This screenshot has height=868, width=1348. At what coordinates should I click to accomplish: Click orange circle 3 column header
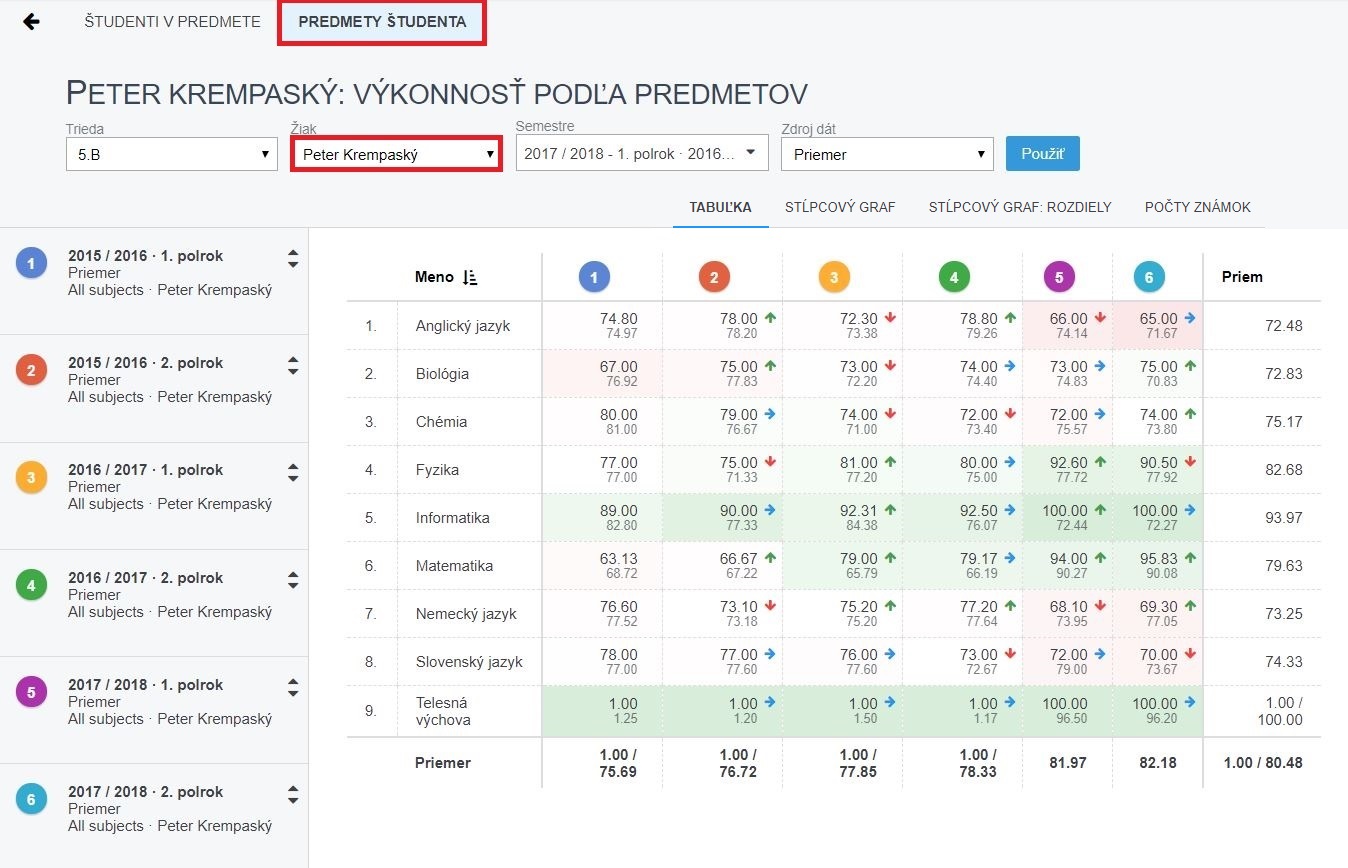(834, 277)
